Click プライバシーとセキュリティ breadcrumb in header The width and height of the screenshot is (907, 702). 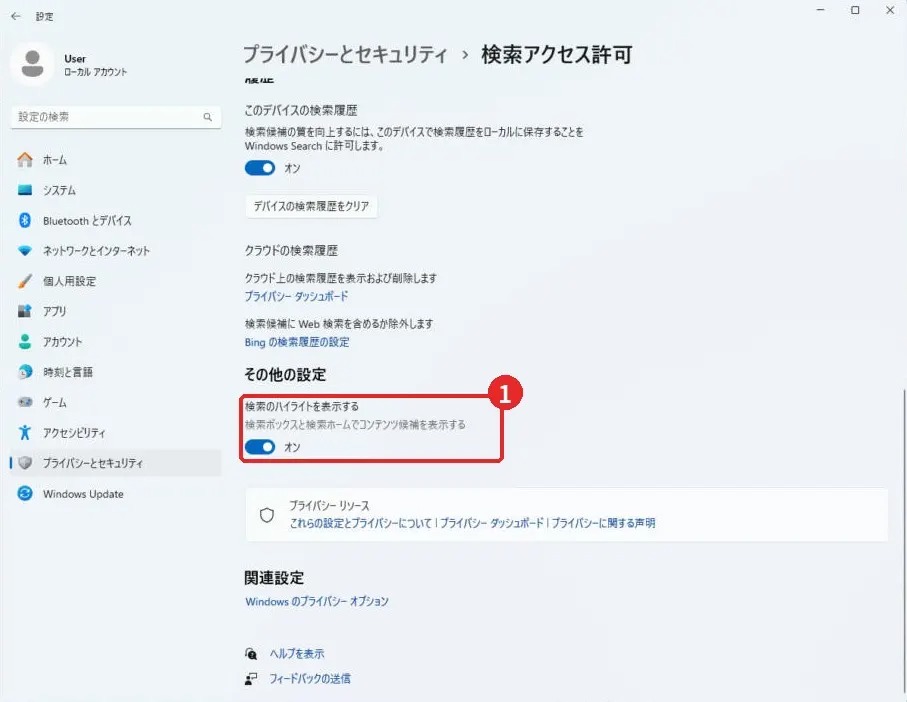coord(345,54)
